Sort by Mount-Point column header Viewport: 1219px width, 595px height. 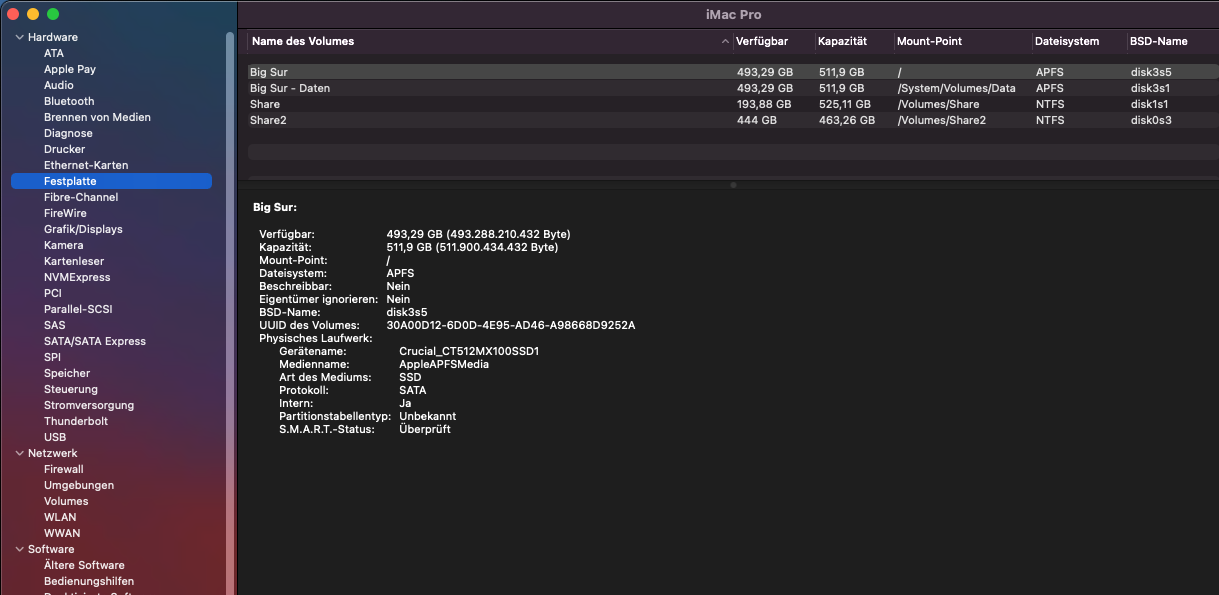(x=929, y=41)
